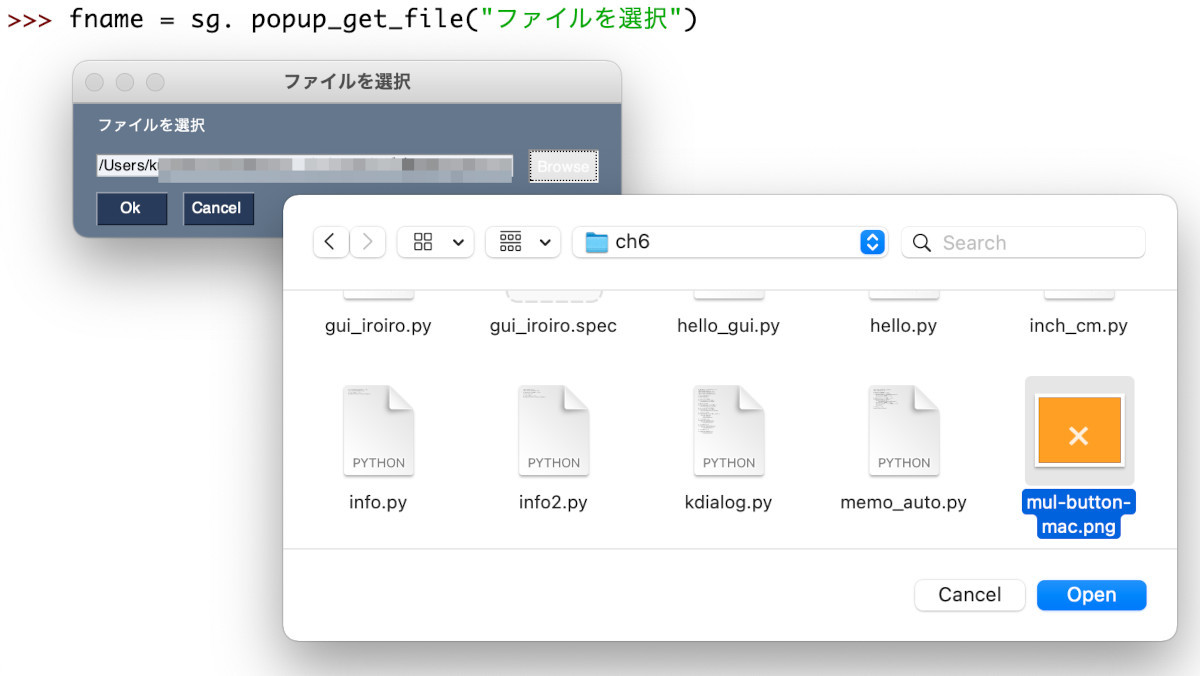The height and width of the screenshot is (676, 1200).
Task: Click the mul-button-mac.png thumbnail
Action: [1079, 431]
